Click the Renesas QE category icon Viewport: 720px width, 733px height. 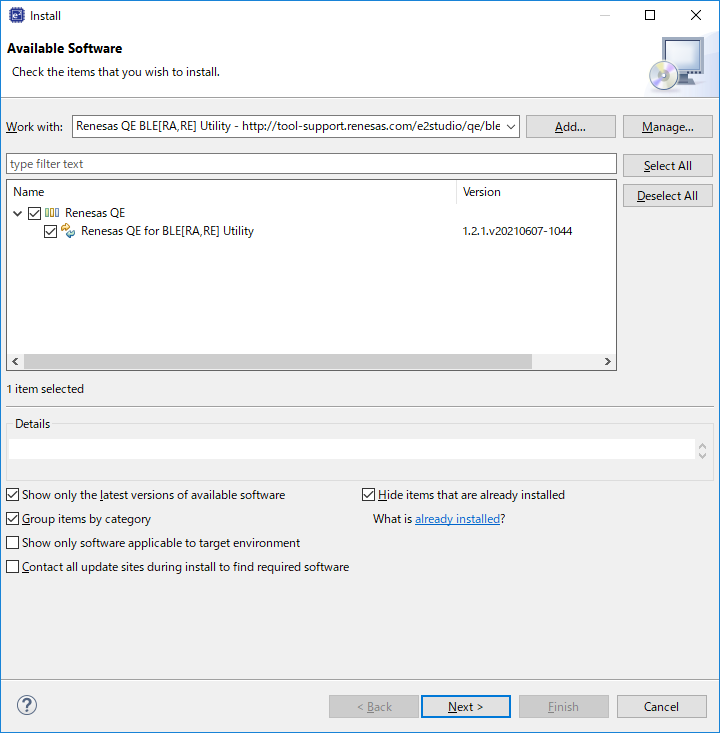(x=53, y=213)
